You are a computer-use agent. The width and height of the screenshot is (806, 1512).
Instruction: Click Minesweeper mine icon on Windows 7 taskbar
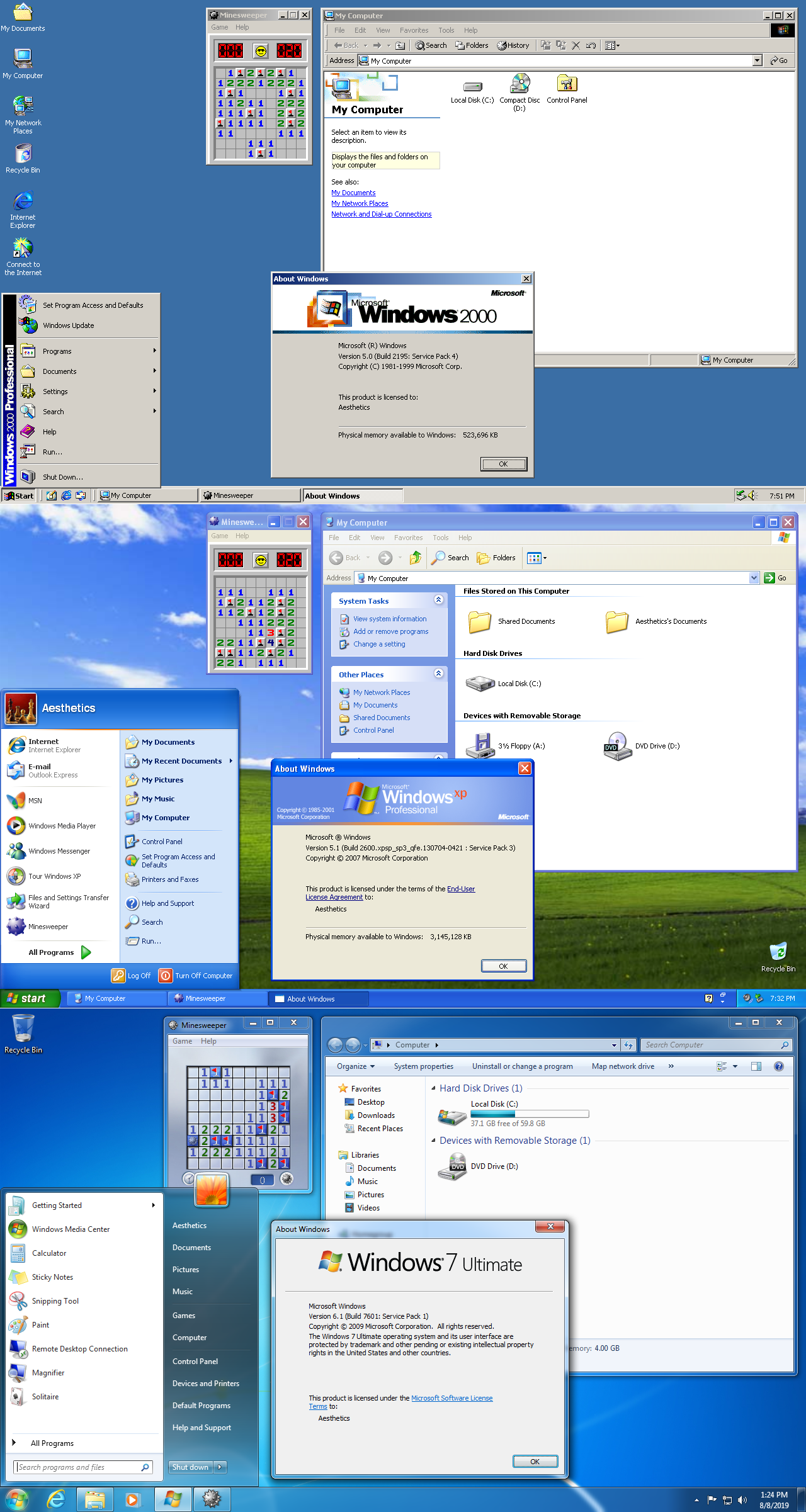[212, 1499]
